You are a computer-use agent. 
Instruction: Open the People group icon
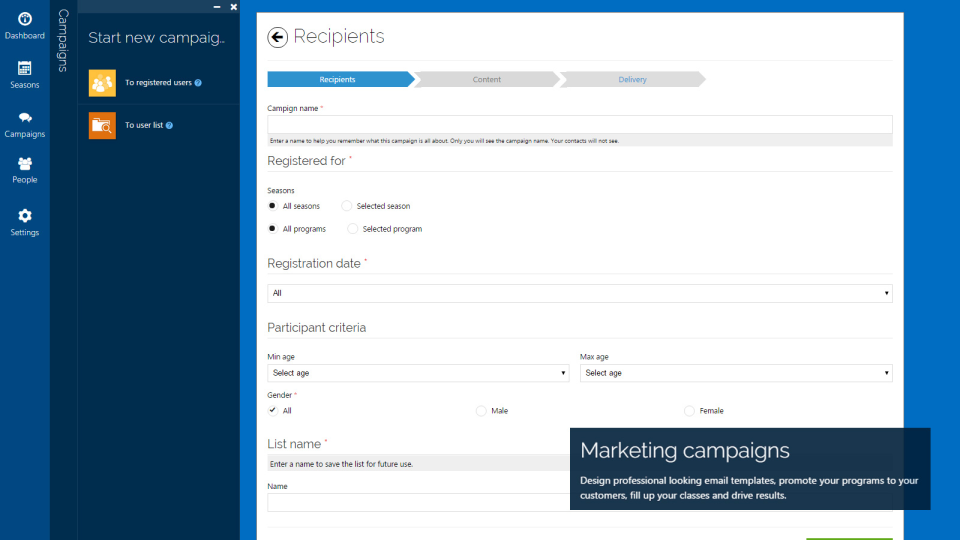25,163
